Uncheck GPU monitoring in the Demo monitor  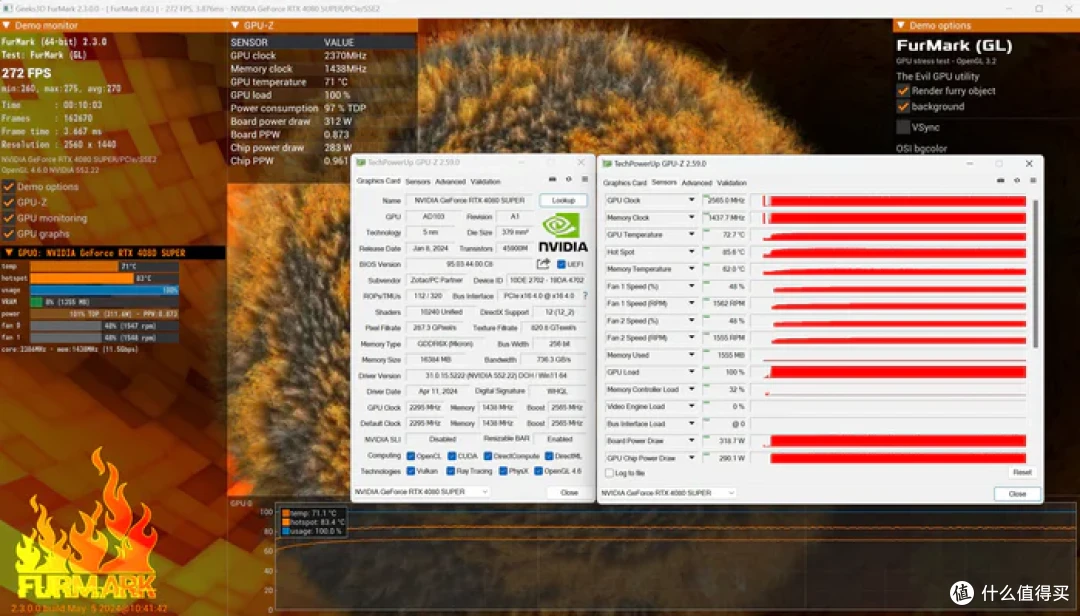[x=9, y=218]
